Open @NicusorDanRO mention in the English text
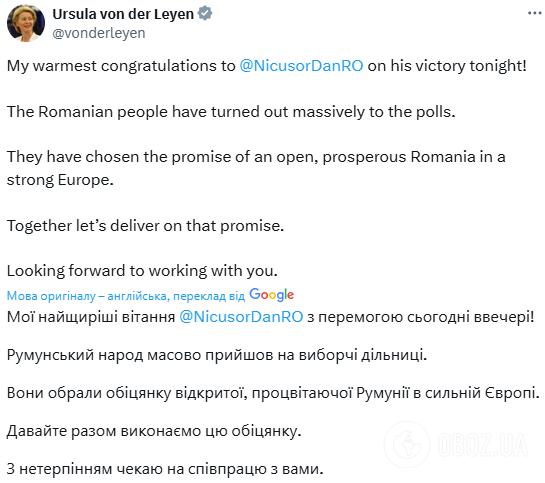 pyautogui.click(x=301, y=66)
